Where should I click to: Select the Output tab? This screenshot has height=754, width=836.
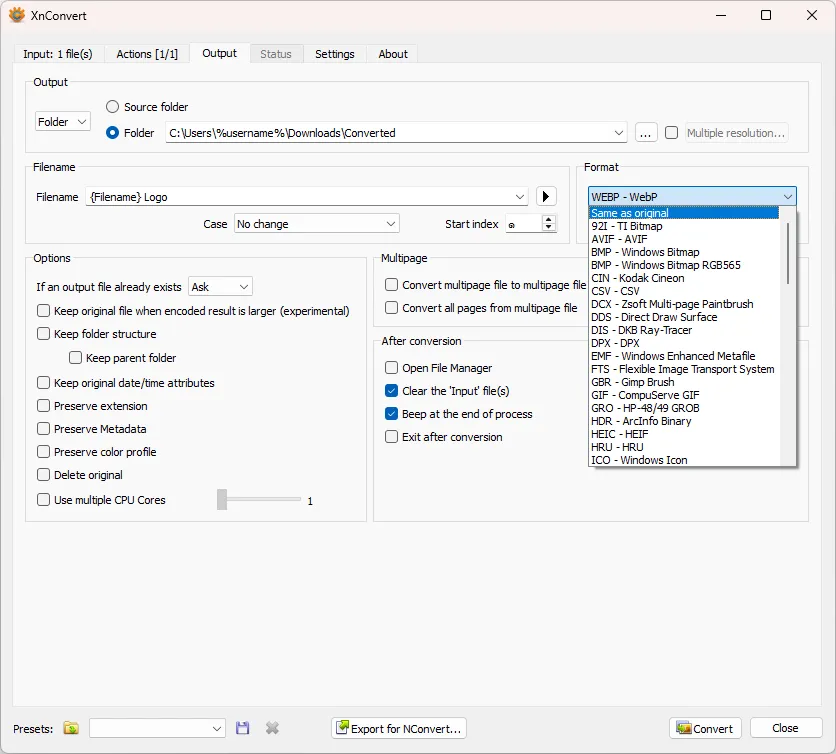(x=219, y=53)
